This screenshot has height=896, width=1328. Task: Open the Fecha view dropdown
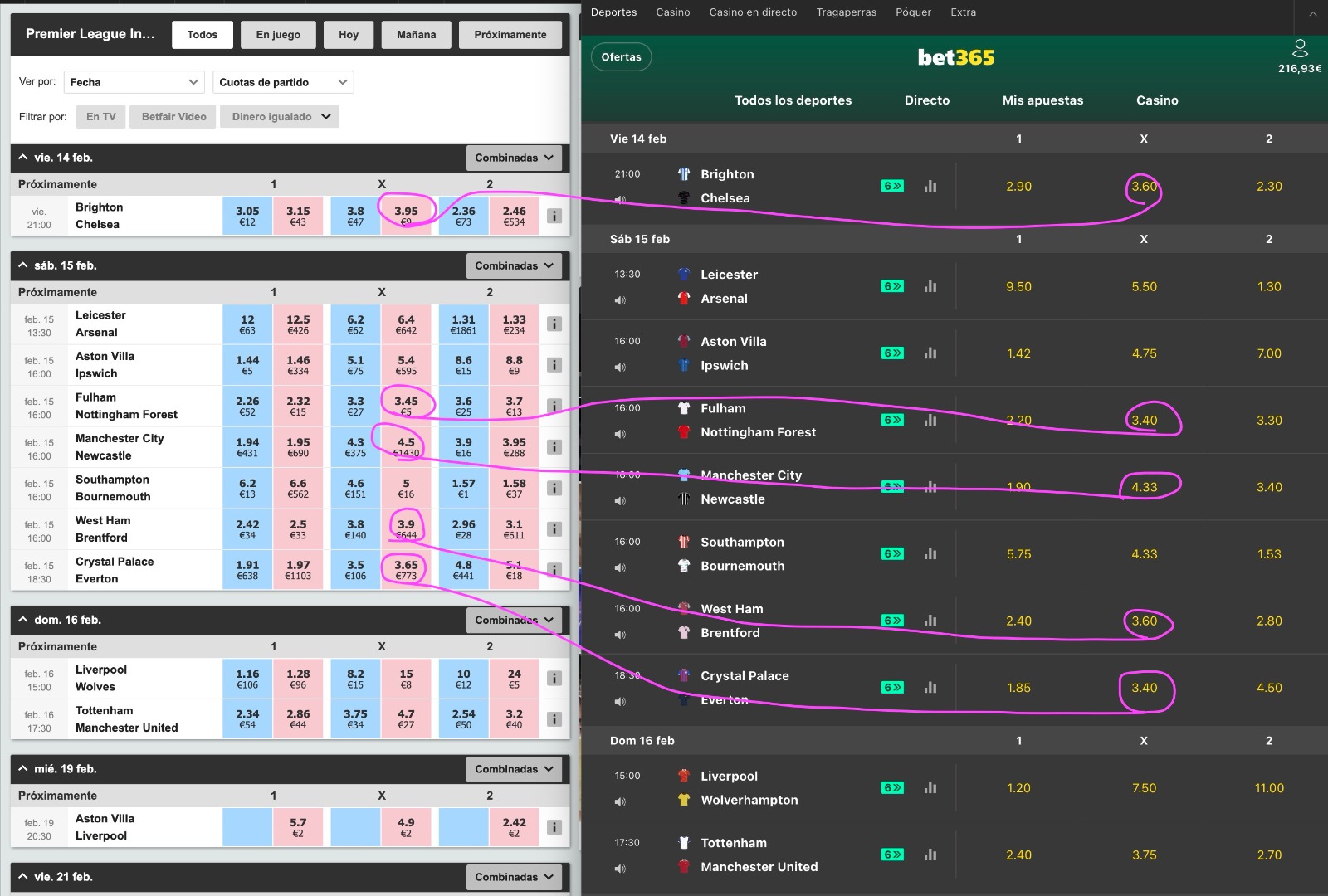point(133,81)
